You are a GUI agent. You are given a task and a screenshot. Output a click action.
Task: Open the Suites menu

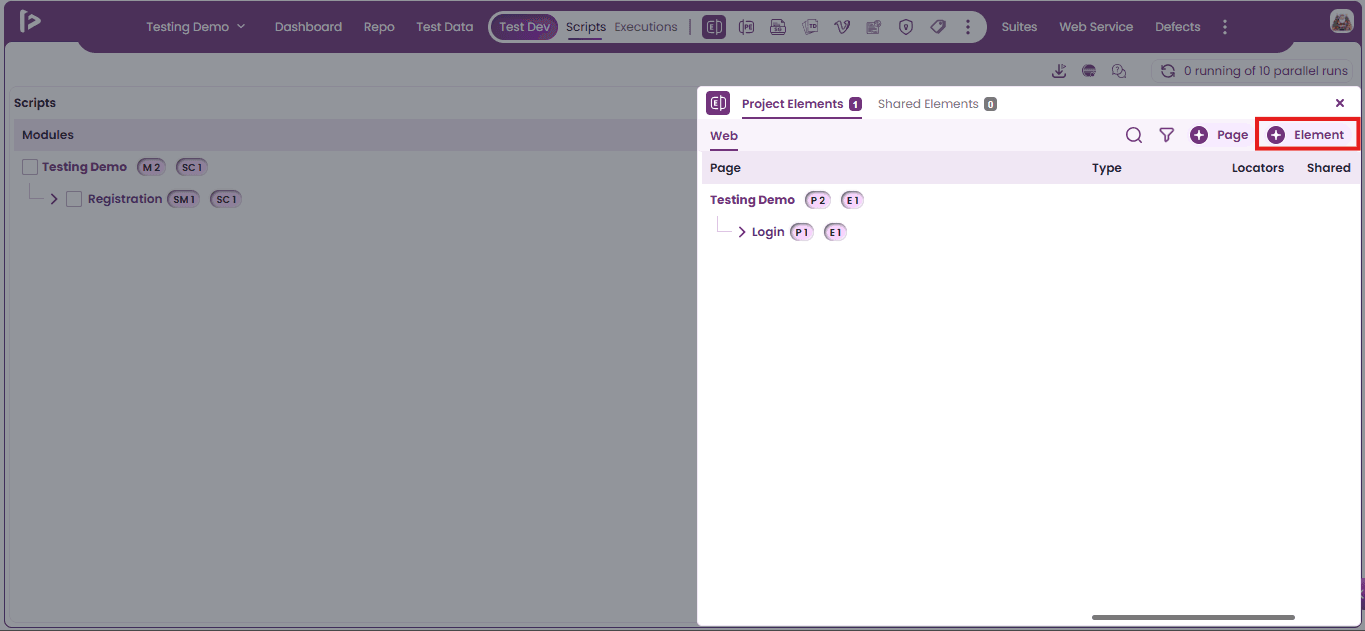click(x=1019, y=27)
